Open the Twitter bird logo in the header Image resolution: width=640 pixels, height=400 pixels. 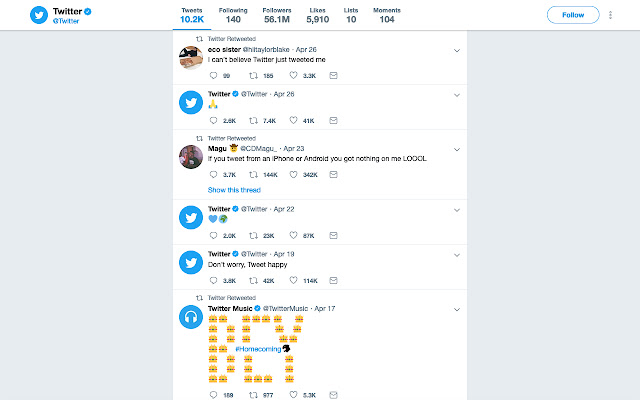pyautogui.click(x=39, y=15)
